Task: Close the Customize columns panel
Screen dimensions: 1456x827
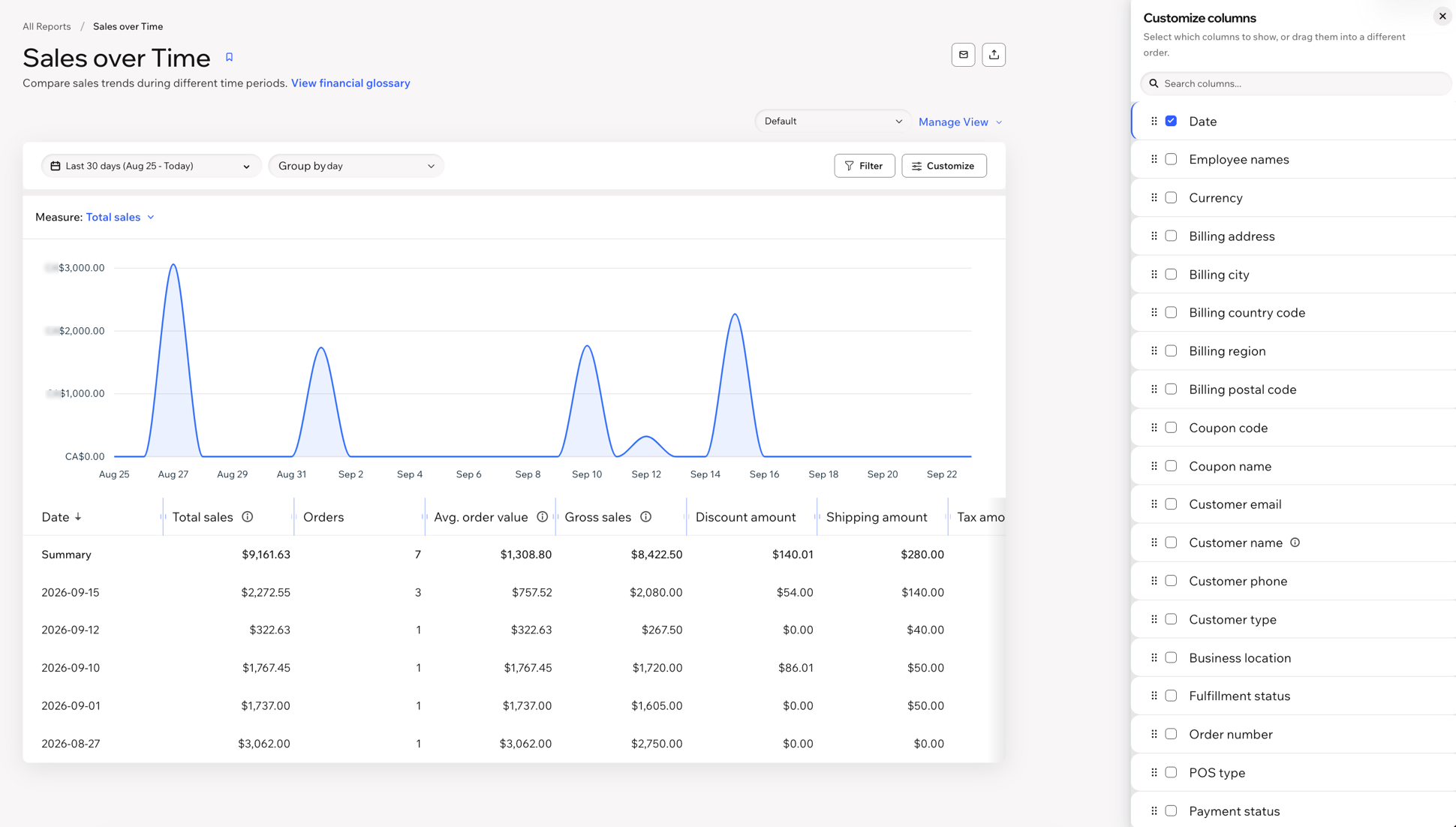Action: click(x=1442, y=17)
